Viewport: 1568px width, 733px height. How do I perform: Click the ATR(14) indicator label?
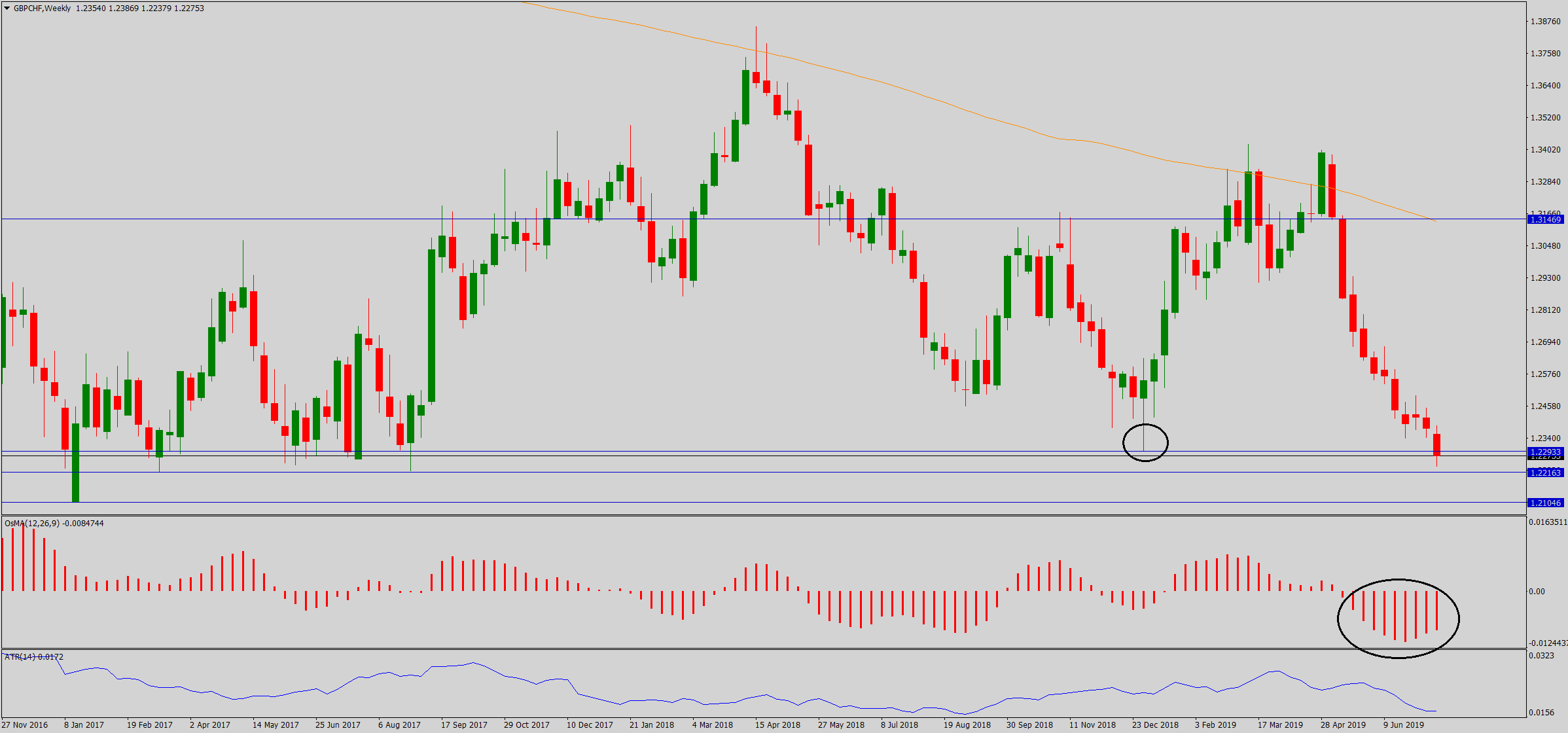click(x=20, y=657)
